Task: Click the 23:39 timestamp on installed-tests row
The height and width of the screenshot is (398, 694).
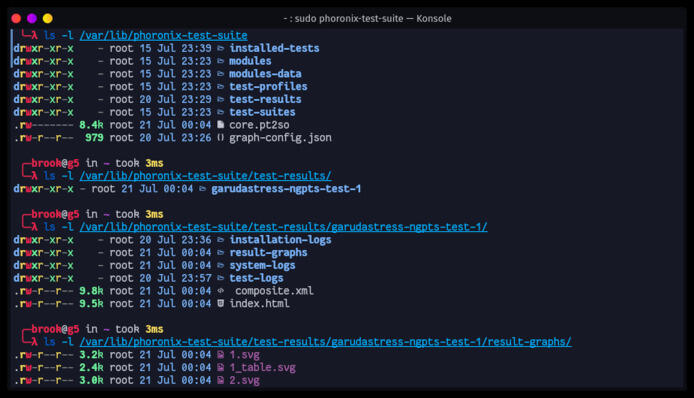Action: (x=197, y=48)
